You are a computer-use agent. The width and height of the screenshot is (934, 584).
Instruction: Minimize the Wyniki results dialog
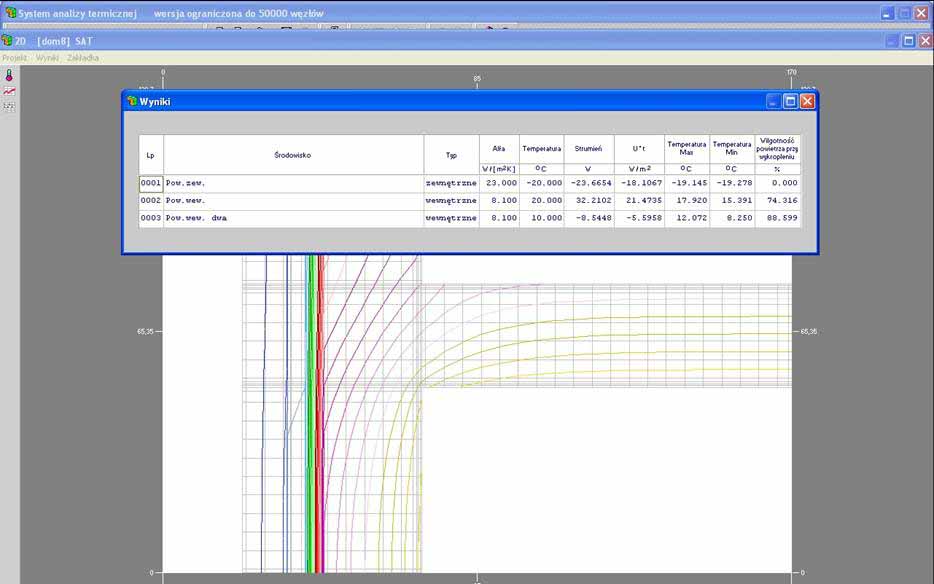pyautogui.click(x=773, y=101)
